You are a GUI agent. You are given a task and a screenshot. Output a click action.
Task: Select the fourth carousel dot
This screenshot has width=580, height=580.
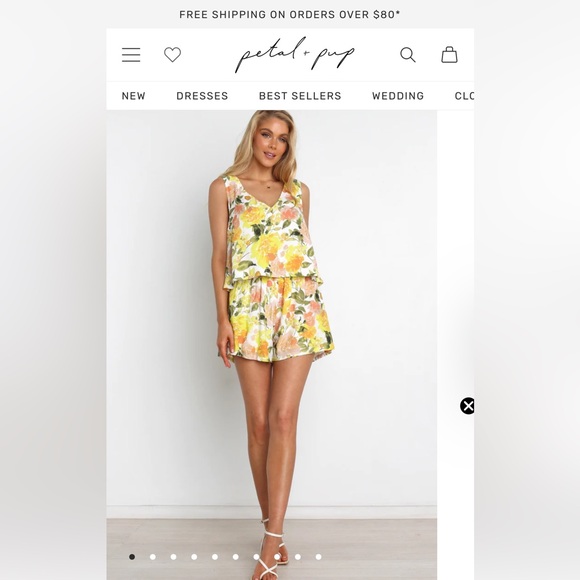click(x=194, y=557)
